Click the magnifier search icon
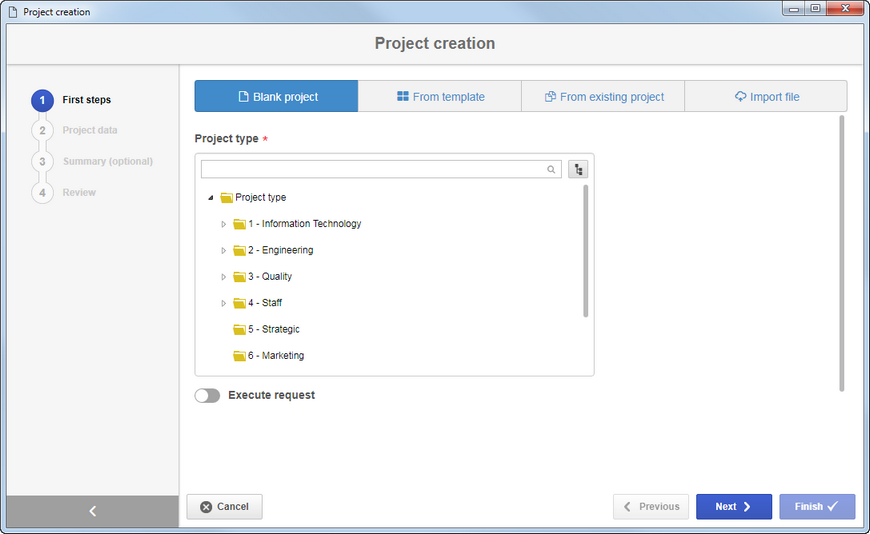This screenshot has width=870, height=534. coord(551,169)
